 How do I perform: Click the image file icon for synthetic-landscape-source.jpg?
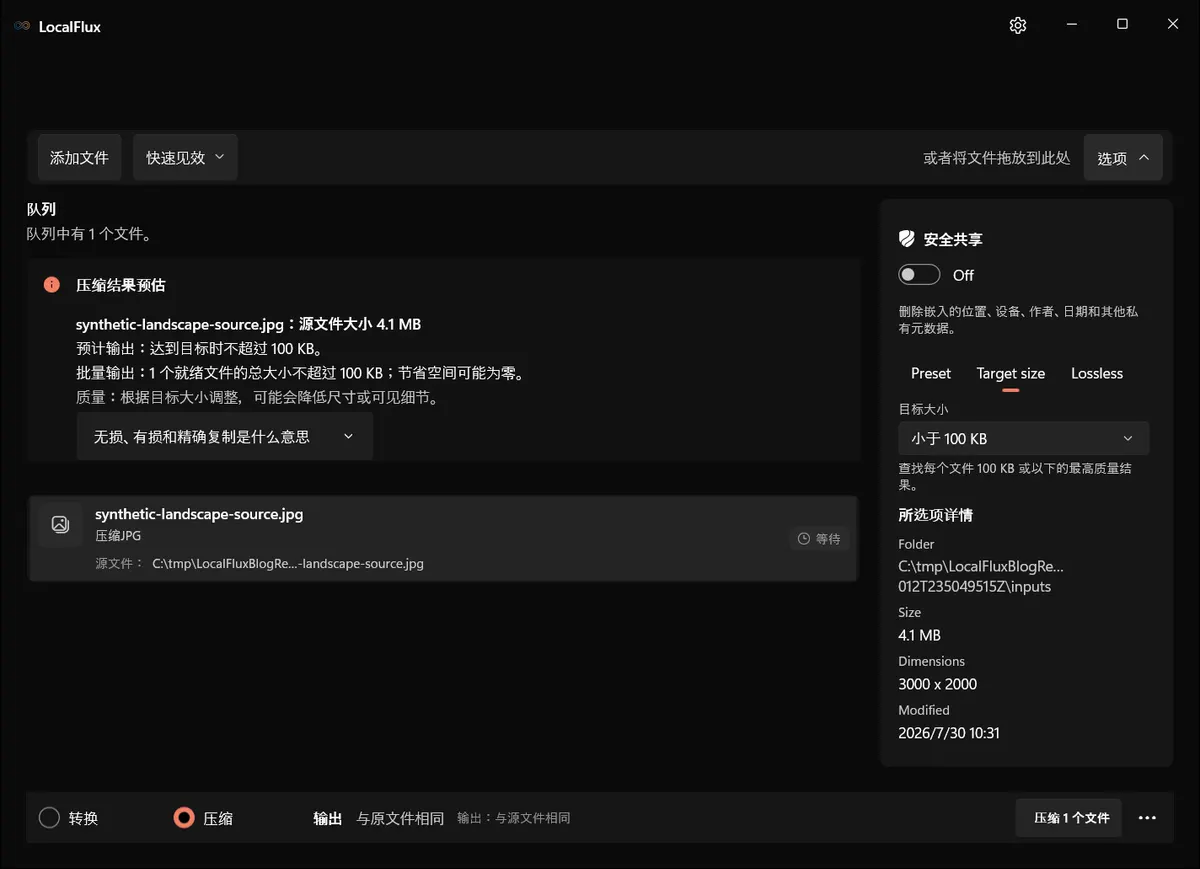[x=60, y=524]
